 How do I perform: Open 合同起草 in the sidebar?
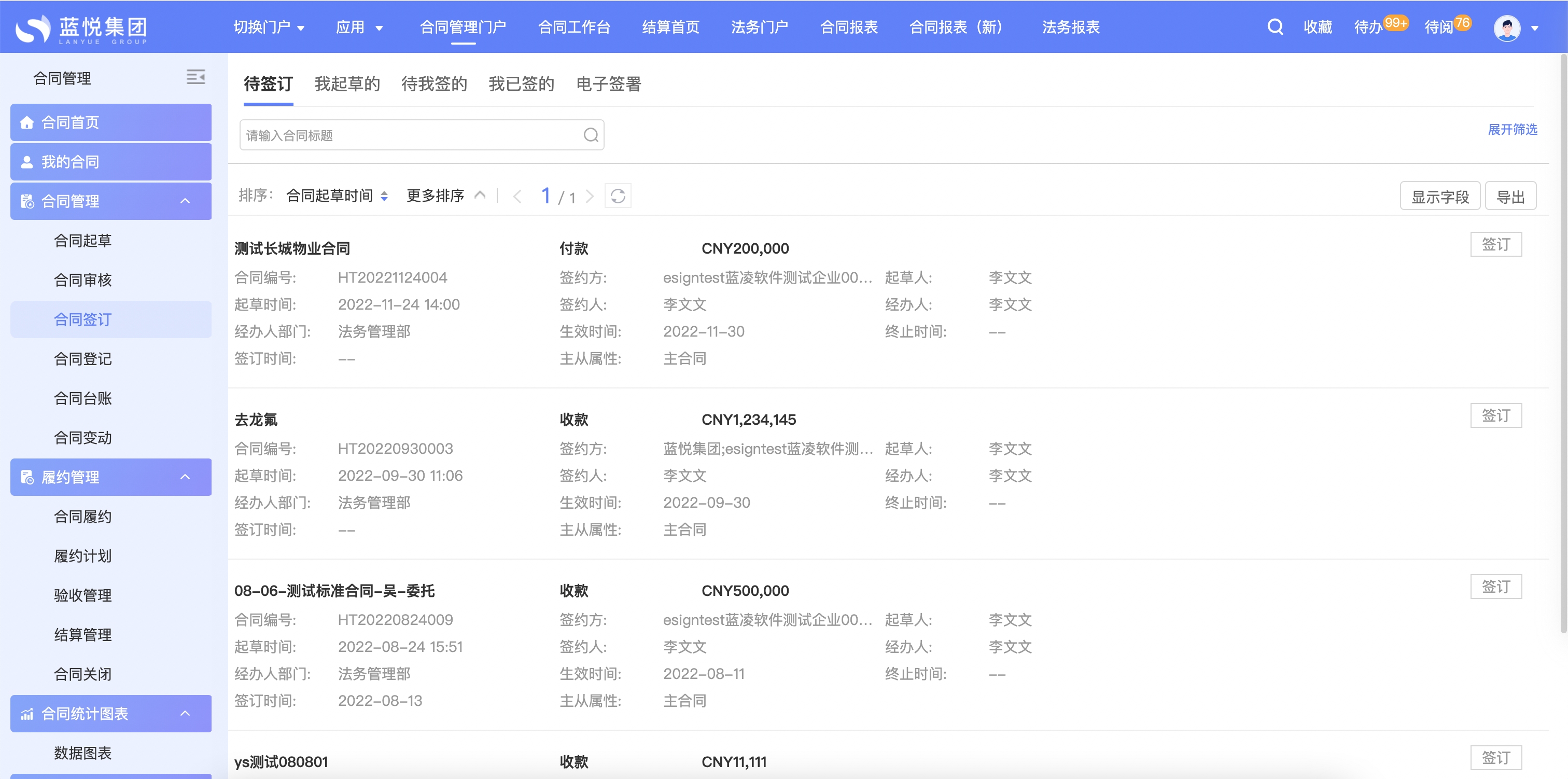coord(83,241)
